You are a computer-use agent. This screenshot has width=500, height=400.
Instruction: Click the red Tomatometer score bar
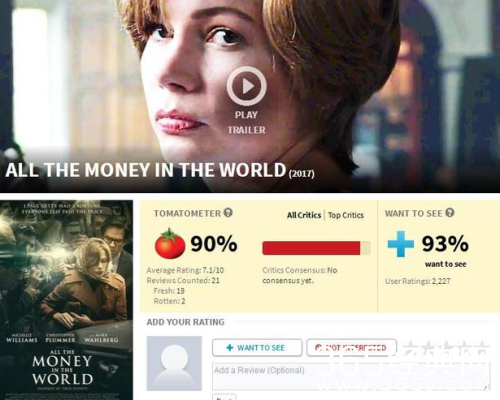coord(316,248)
